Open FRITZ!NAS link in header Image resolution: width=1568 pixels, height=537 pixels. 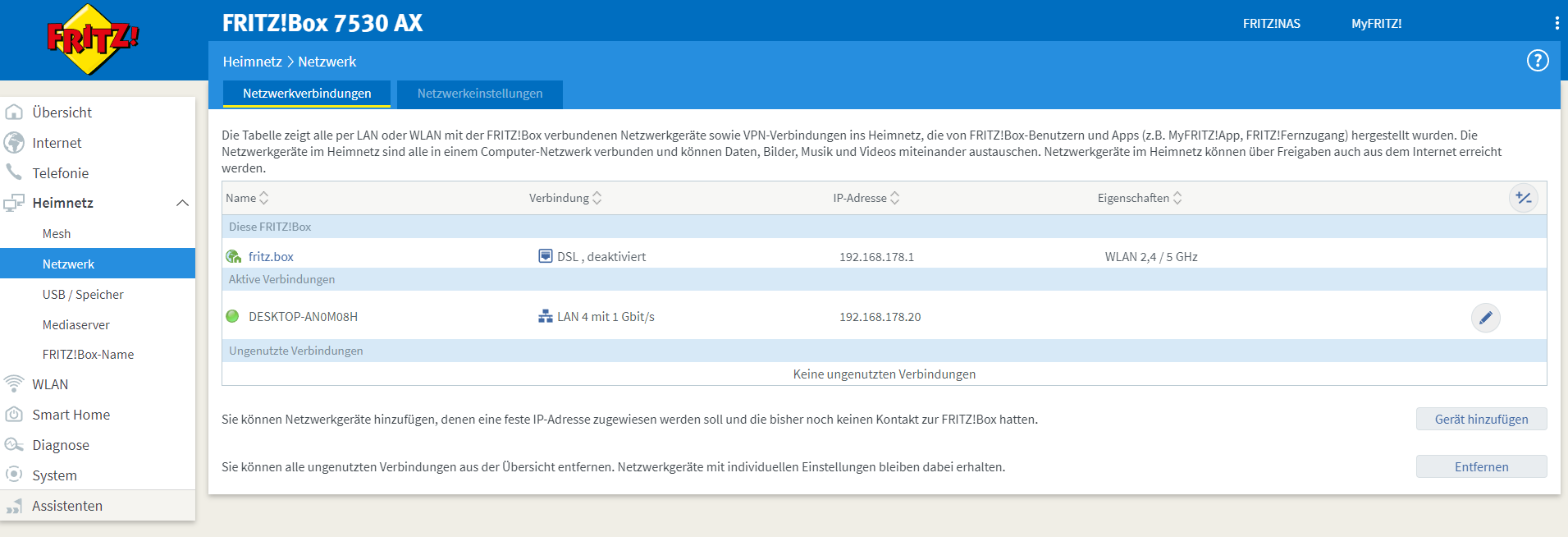(x=1271, y=23)
